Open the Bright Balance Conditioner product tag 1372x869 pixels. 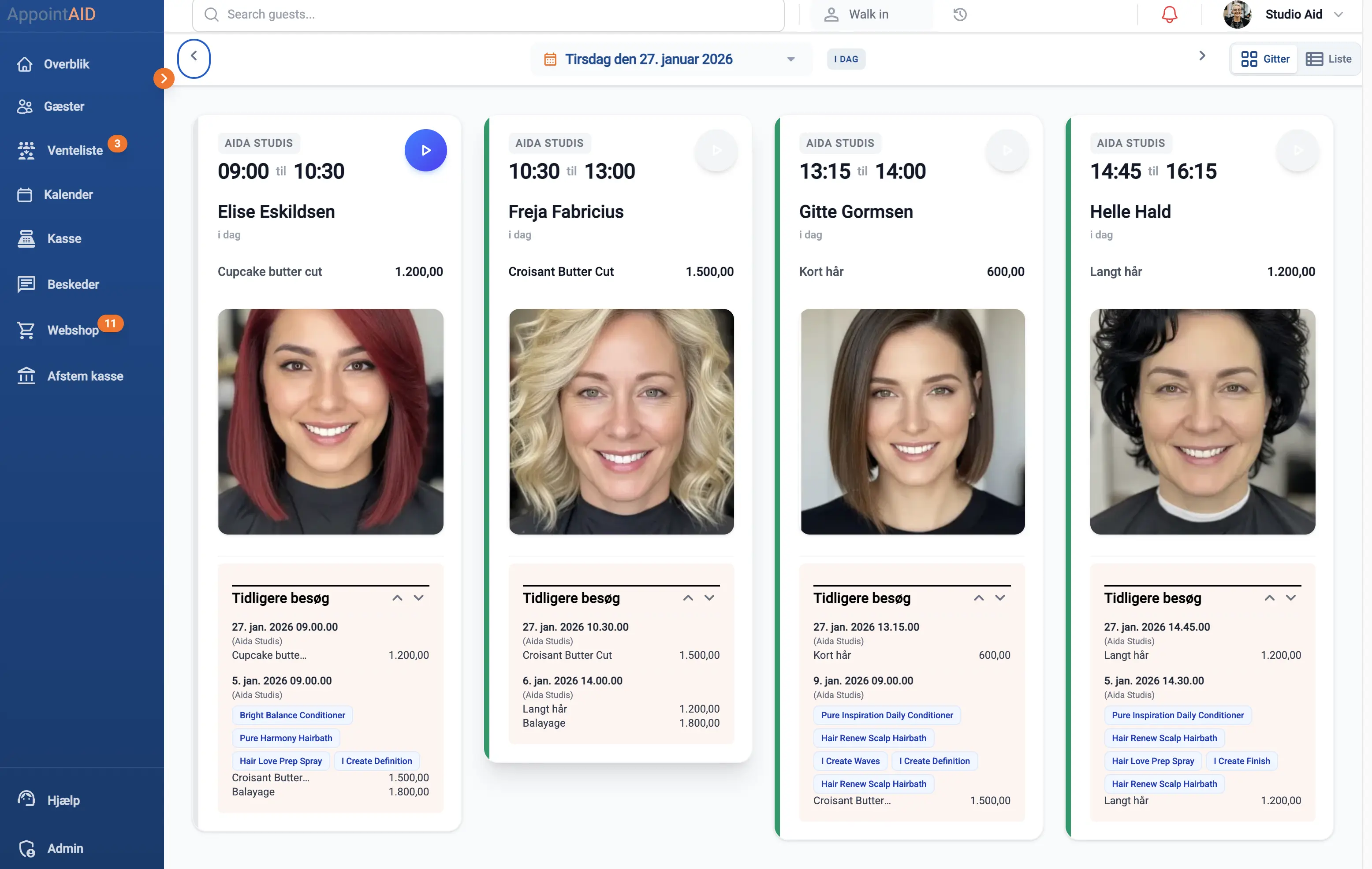coord(292,715)
